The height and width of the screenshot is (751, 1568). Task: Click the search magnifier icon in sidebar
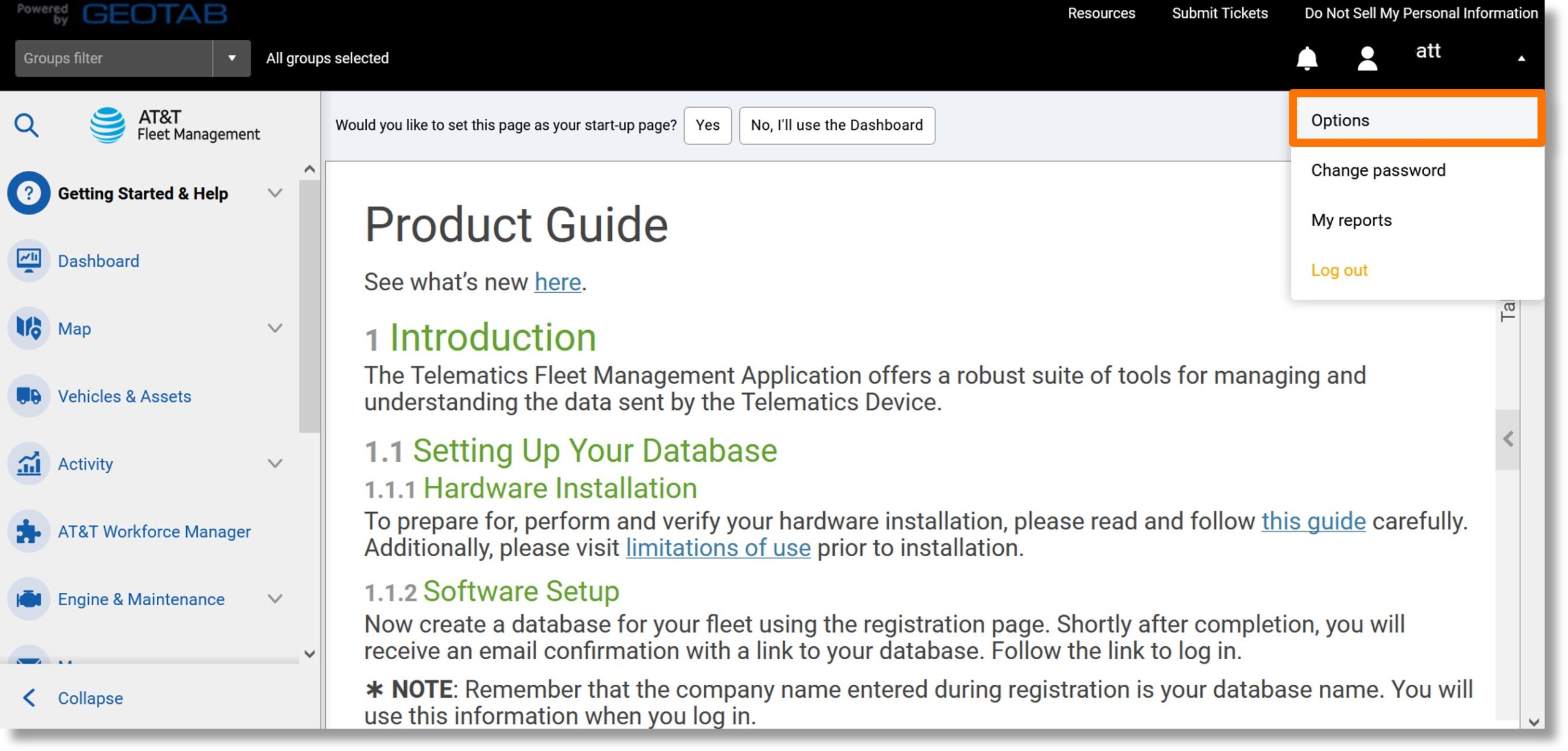tap(26, 126)
